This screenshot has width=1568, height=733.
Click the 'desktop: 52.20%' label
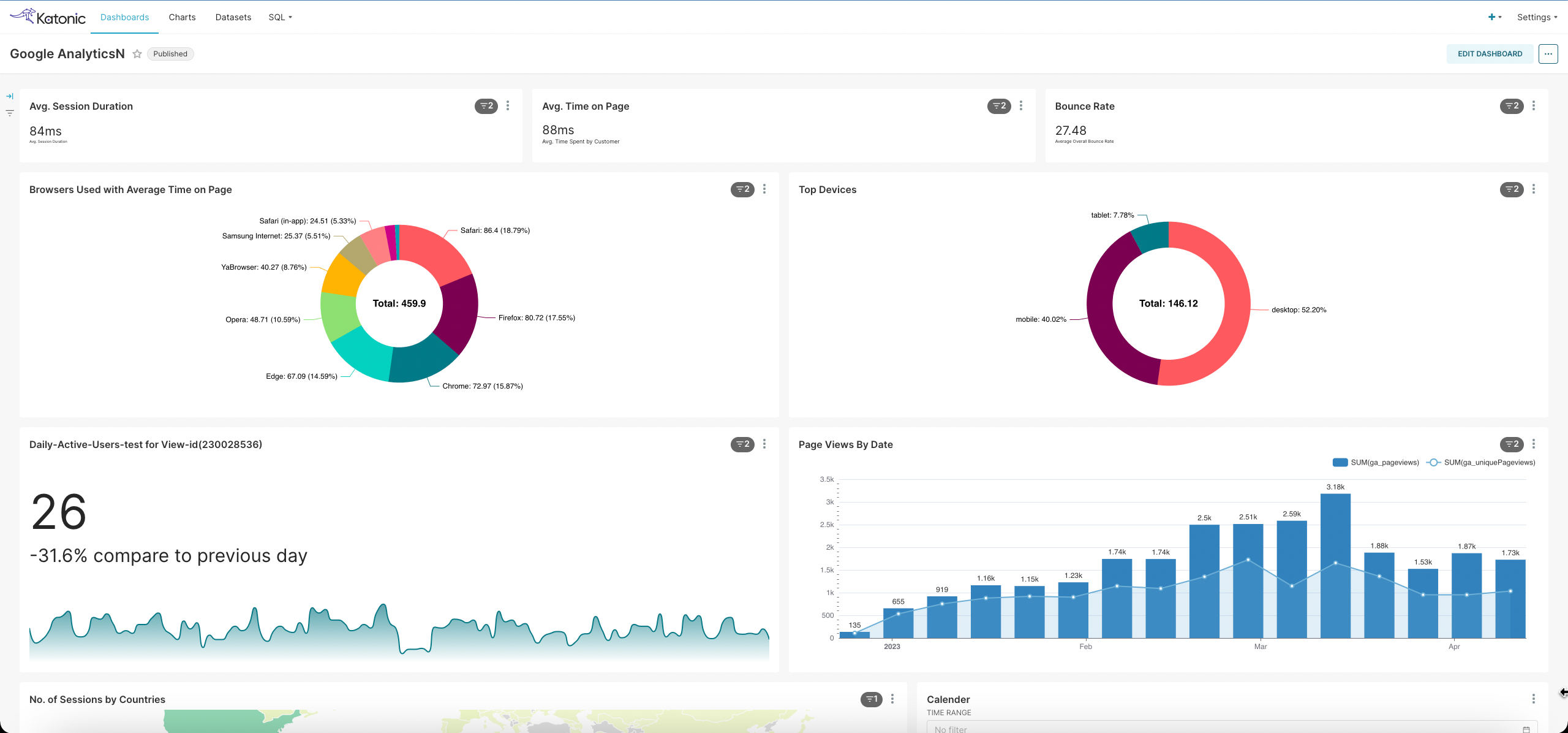click(1298, 310)
